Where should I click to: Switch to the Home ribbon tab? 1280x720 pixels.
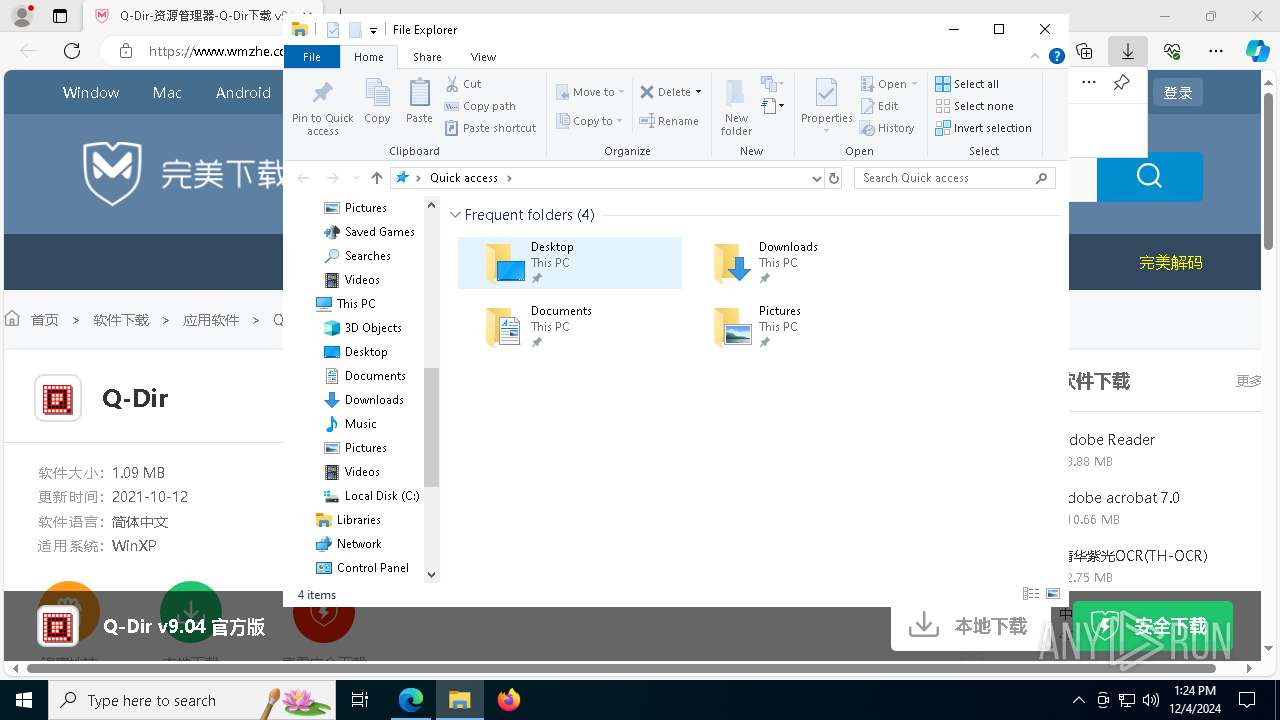pos(368,57)
